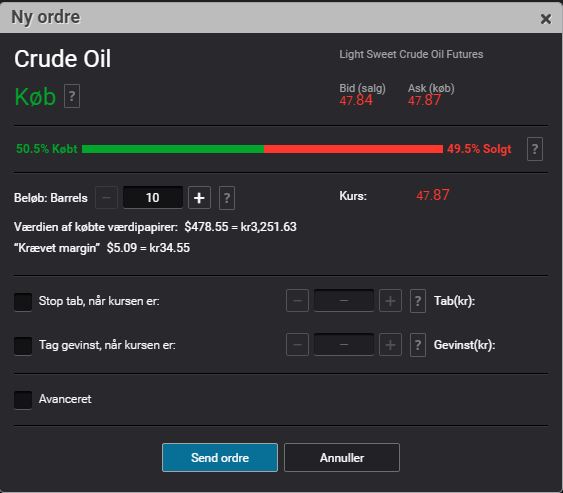Click the 50.5% Købt label
The height and width of the screenshot is (493, 563).
pos(47,149)
